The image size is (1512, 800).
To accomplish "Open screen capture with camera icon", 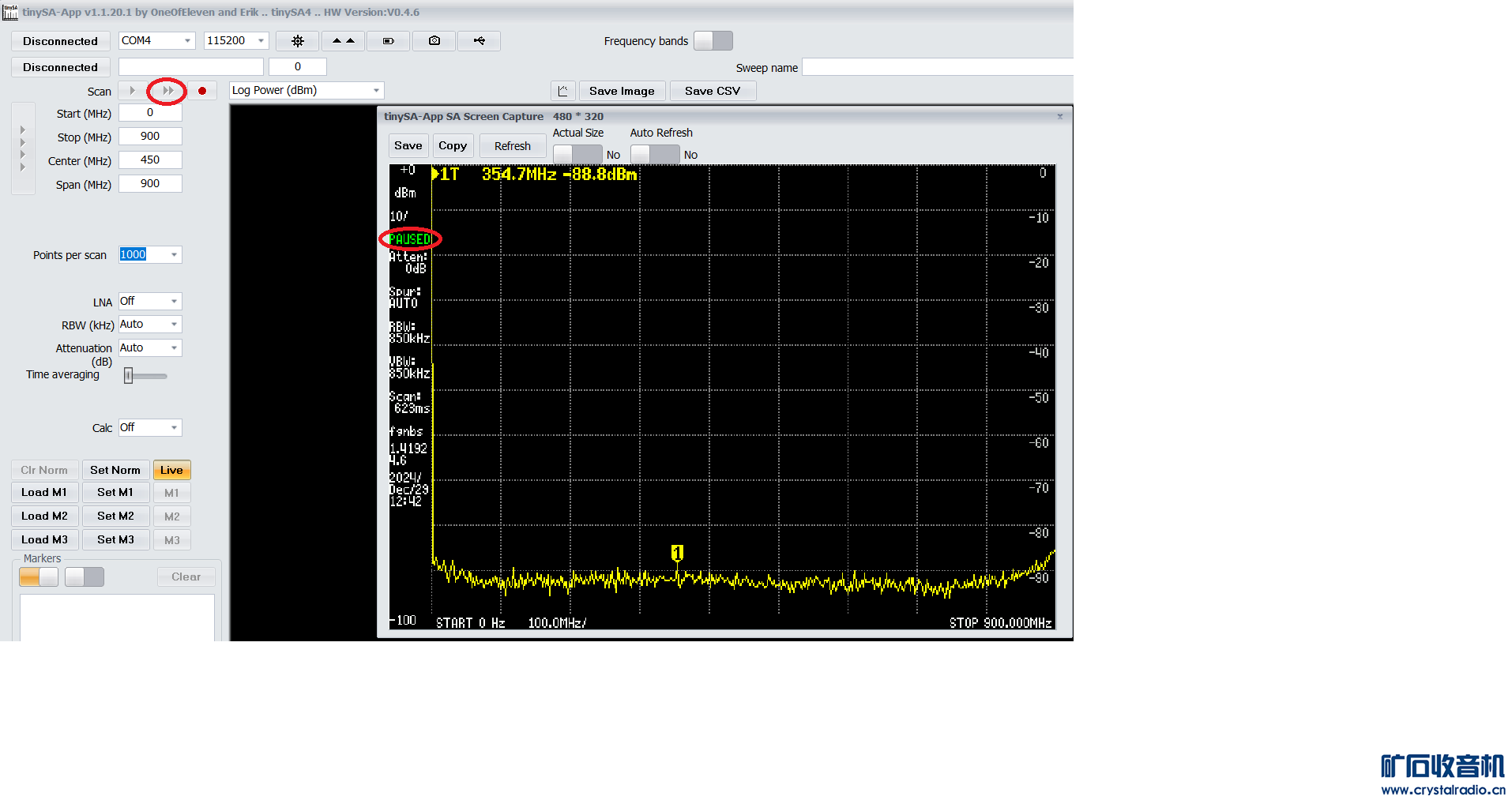I will click(434, 41).
